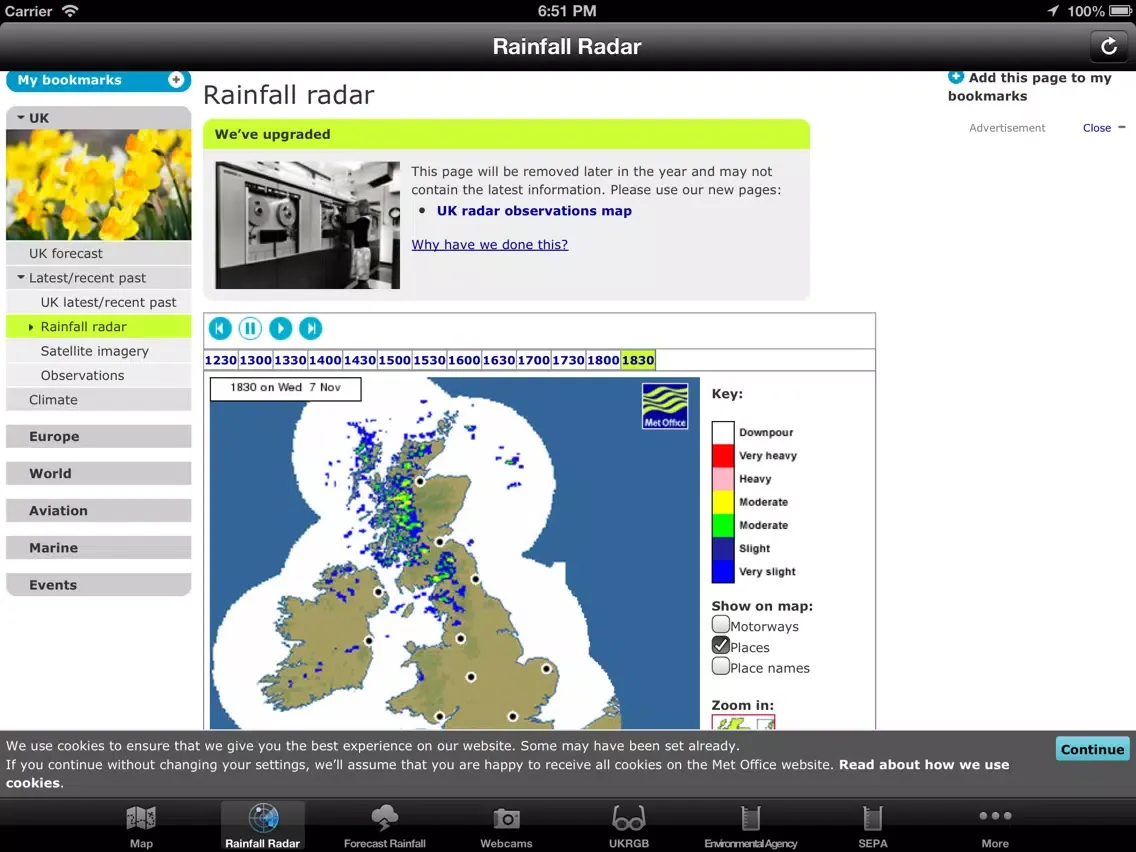Select the 1230 time frame

click(x=221, y=360)
